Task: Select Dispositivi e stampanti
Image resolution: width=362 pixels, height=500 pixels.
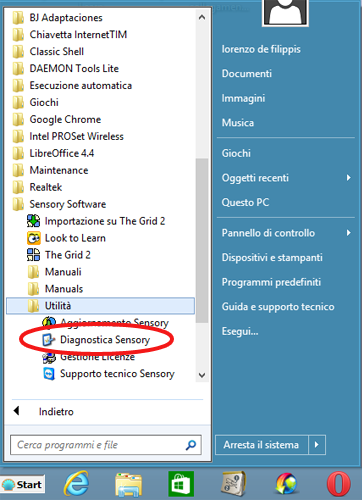Action: (x=272, y=257)
